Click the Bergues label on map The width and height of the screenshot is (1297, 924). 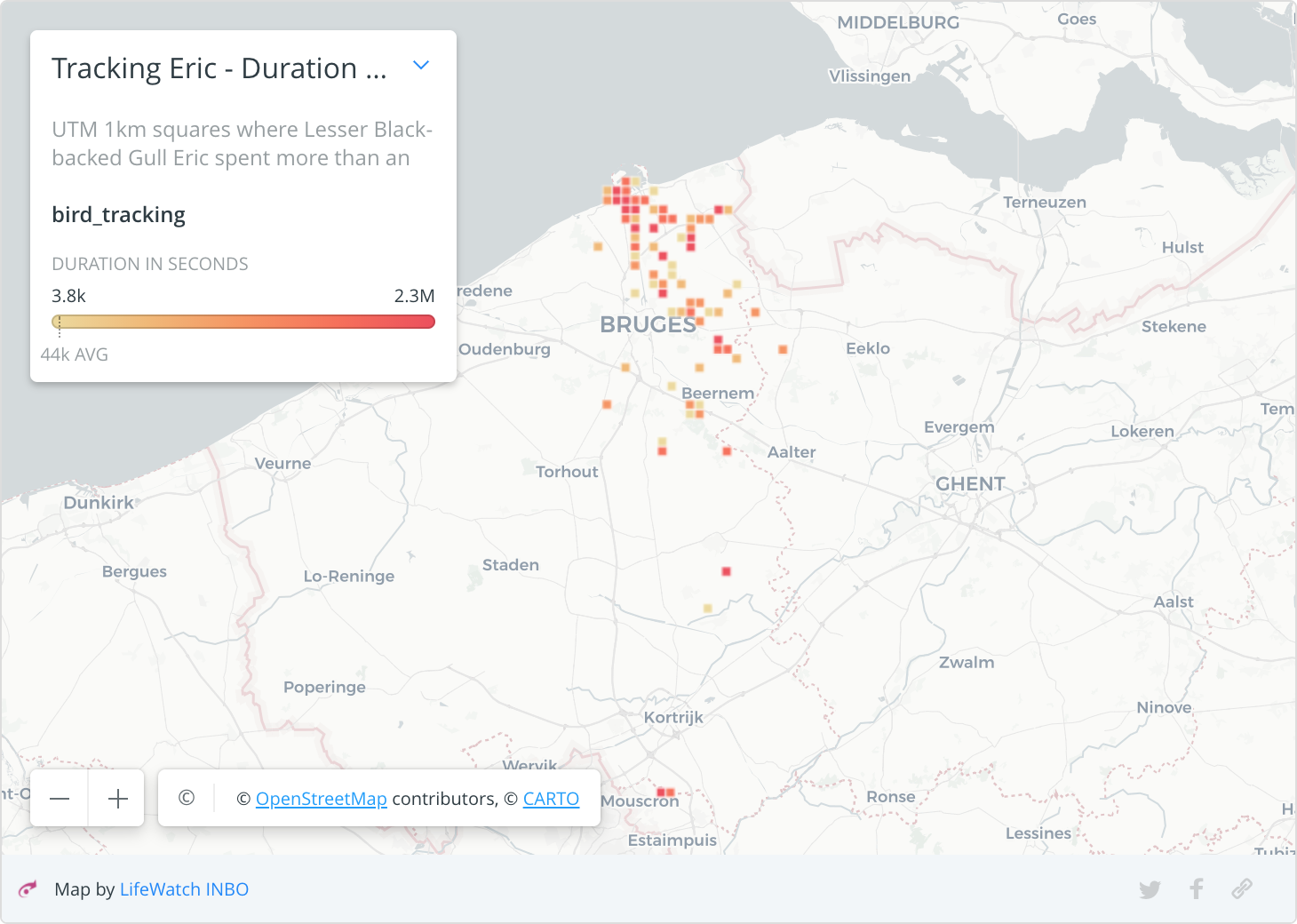pyautogui.click(x=134, y=572)
